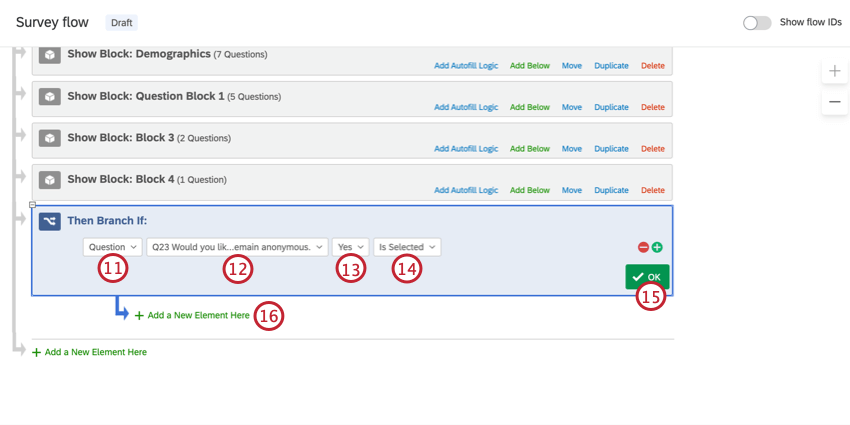The height and width of the screenshot is (425, 850).
Task: Zoom out using the minus button
Action: (x=835, y=101)
